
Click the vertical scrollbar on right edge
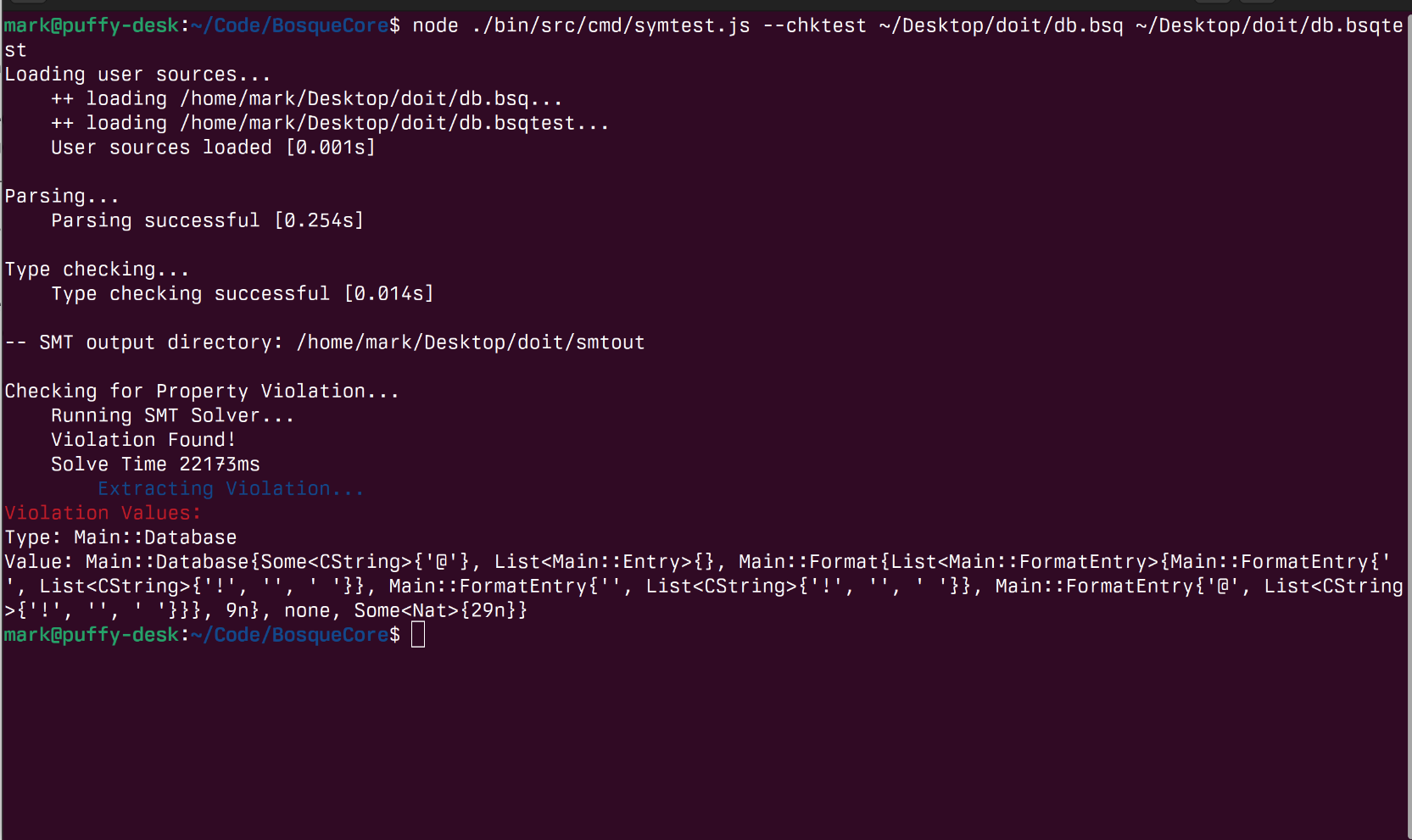click(x=1409, y=424)
